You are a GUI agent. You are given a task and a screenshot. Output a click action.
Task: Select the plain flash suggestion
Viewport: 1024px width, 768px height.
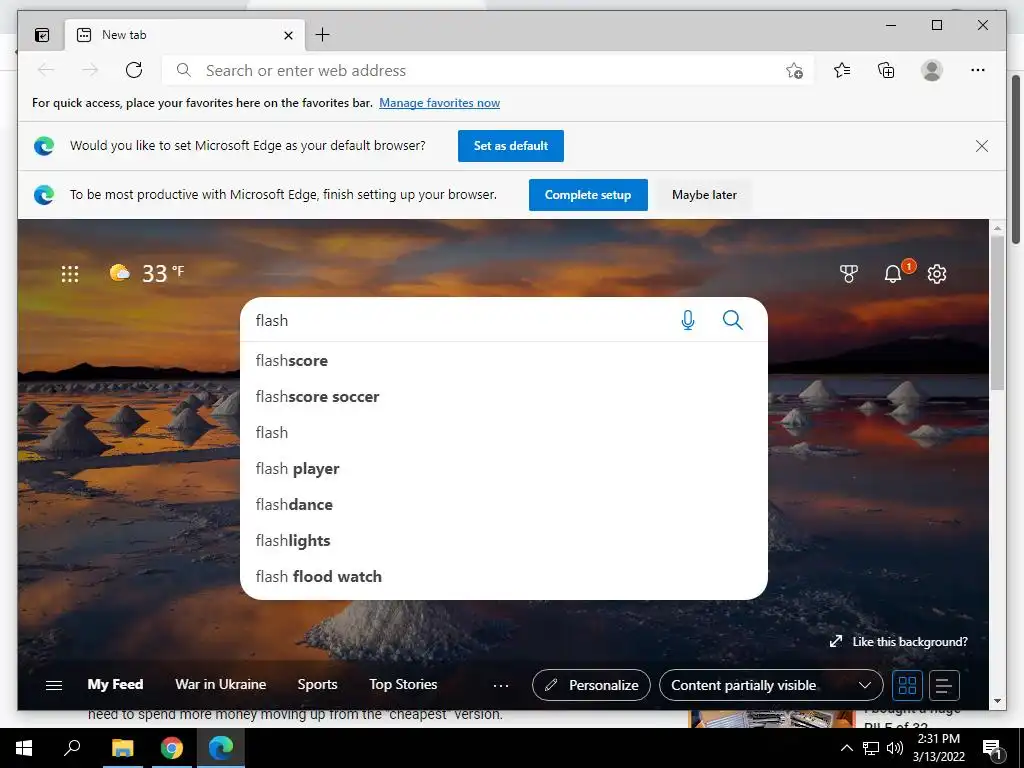click(x=504, y=432)
